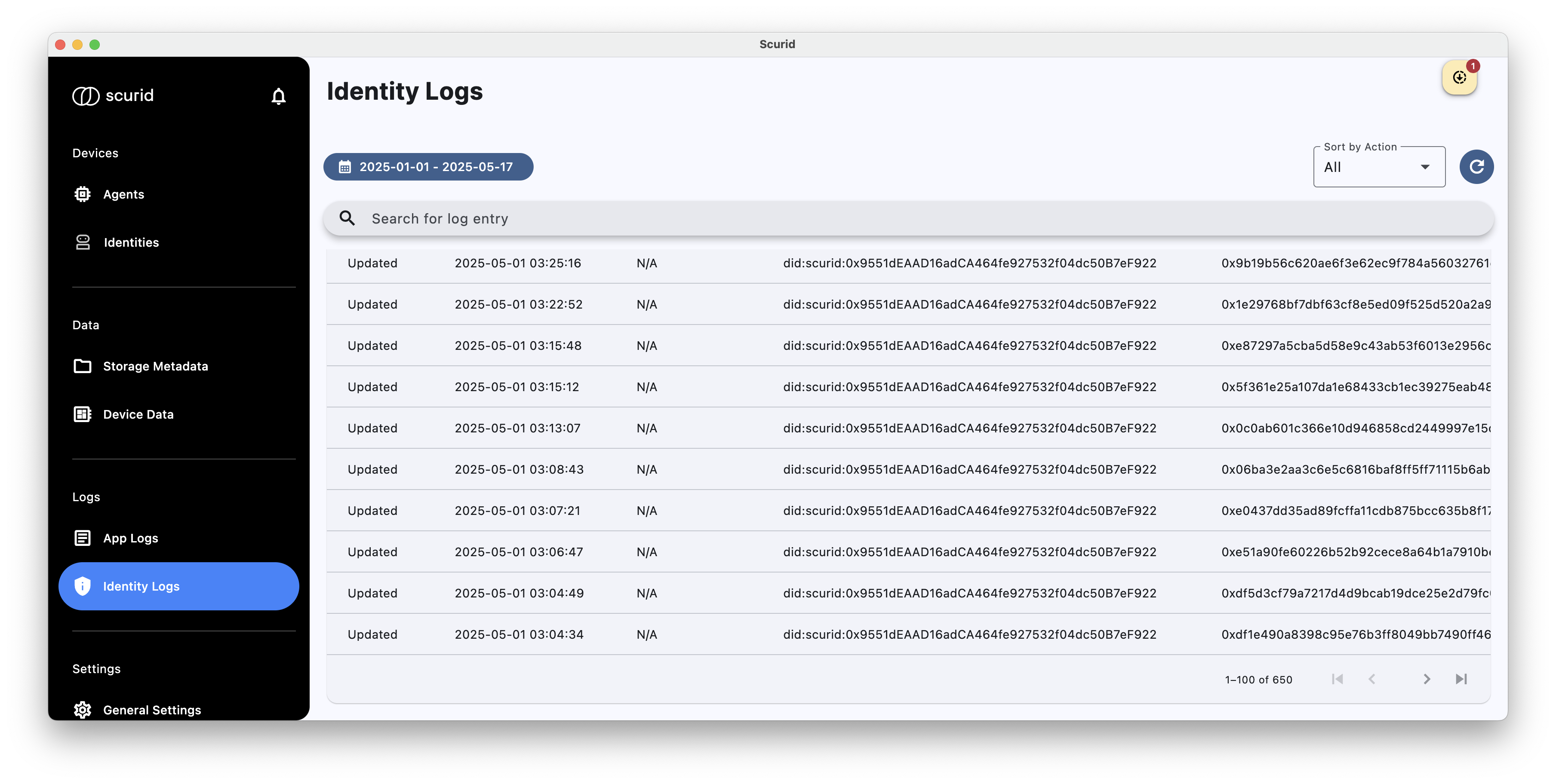Expand the Sort by Action dropdown

pos(1379,167)
